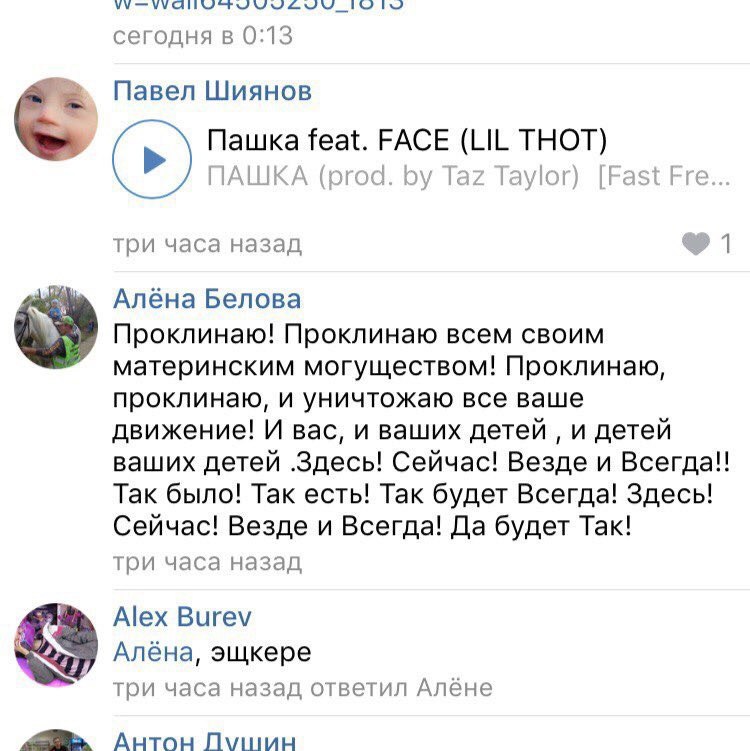Open the Антон Душин profile name link

pyautogui.click(x=205, y=740)
